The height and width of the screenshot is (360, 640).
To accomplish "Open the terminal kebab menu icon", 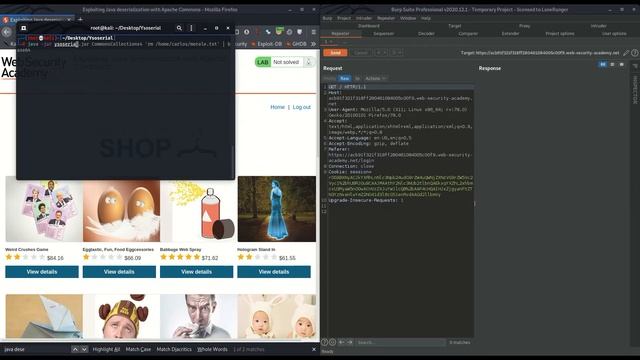I will point(191,28).
